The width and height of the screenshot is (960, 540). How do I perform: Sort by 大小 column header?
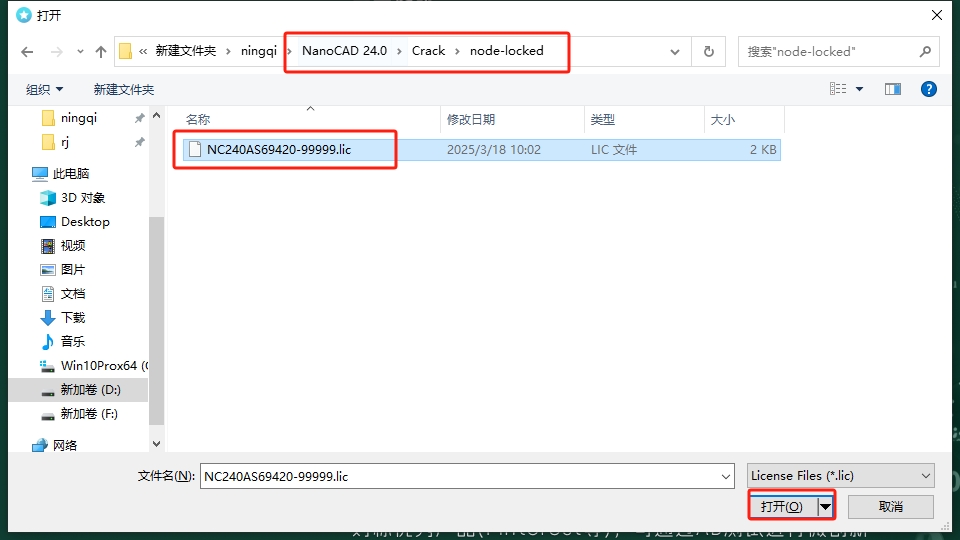click(x=722, y=119)
